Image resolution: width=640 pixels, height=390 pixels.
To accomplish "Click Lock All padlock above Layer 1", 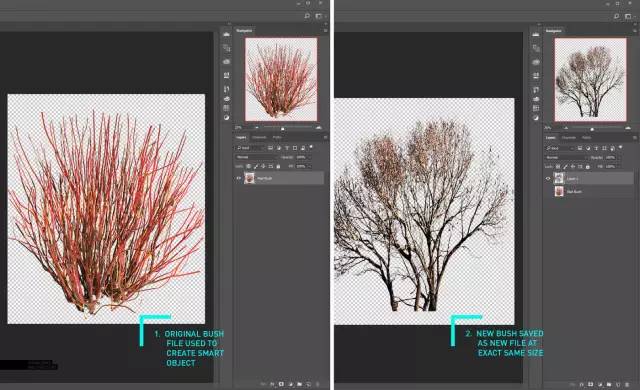I will (588, 166).
